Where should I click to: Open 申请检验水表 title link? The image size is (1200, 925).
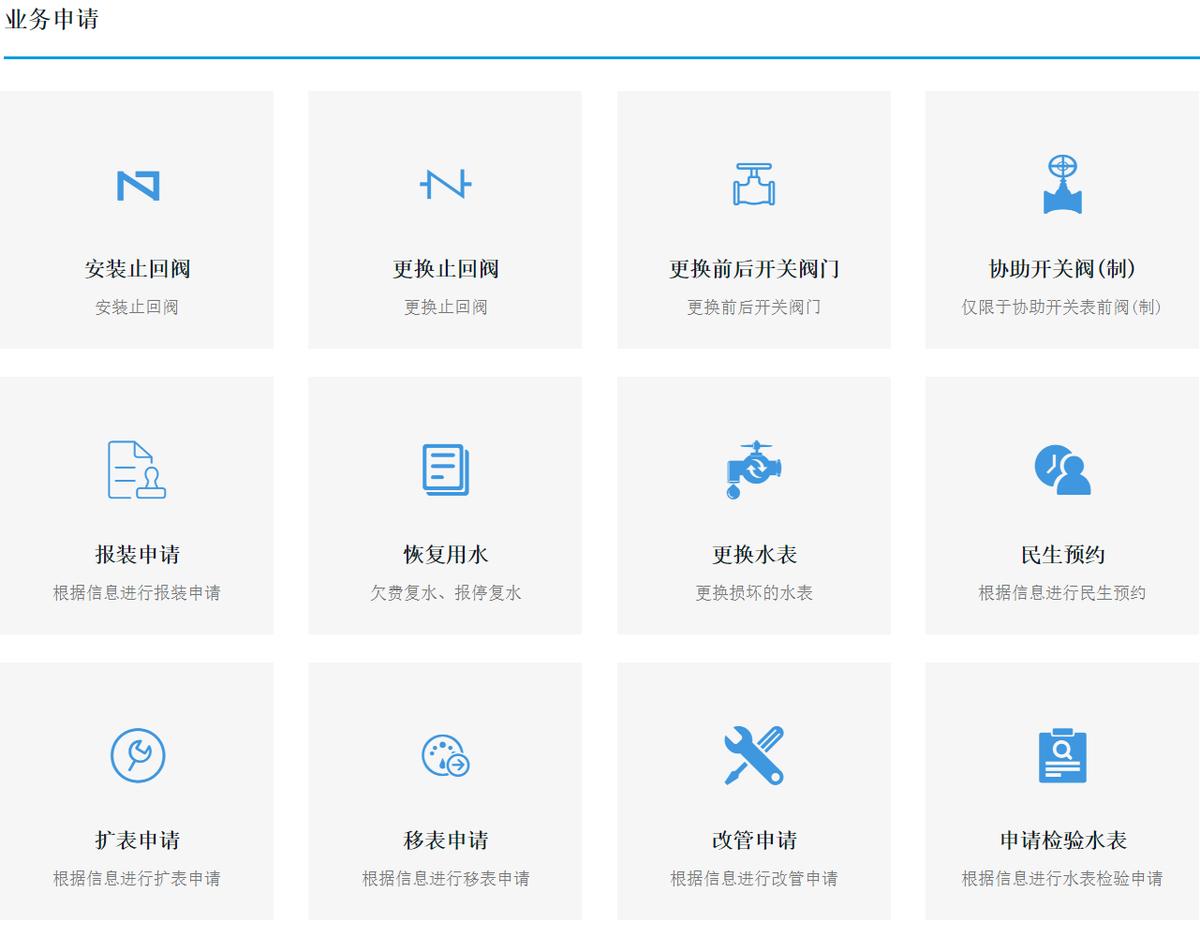(x=1062, y=840)
